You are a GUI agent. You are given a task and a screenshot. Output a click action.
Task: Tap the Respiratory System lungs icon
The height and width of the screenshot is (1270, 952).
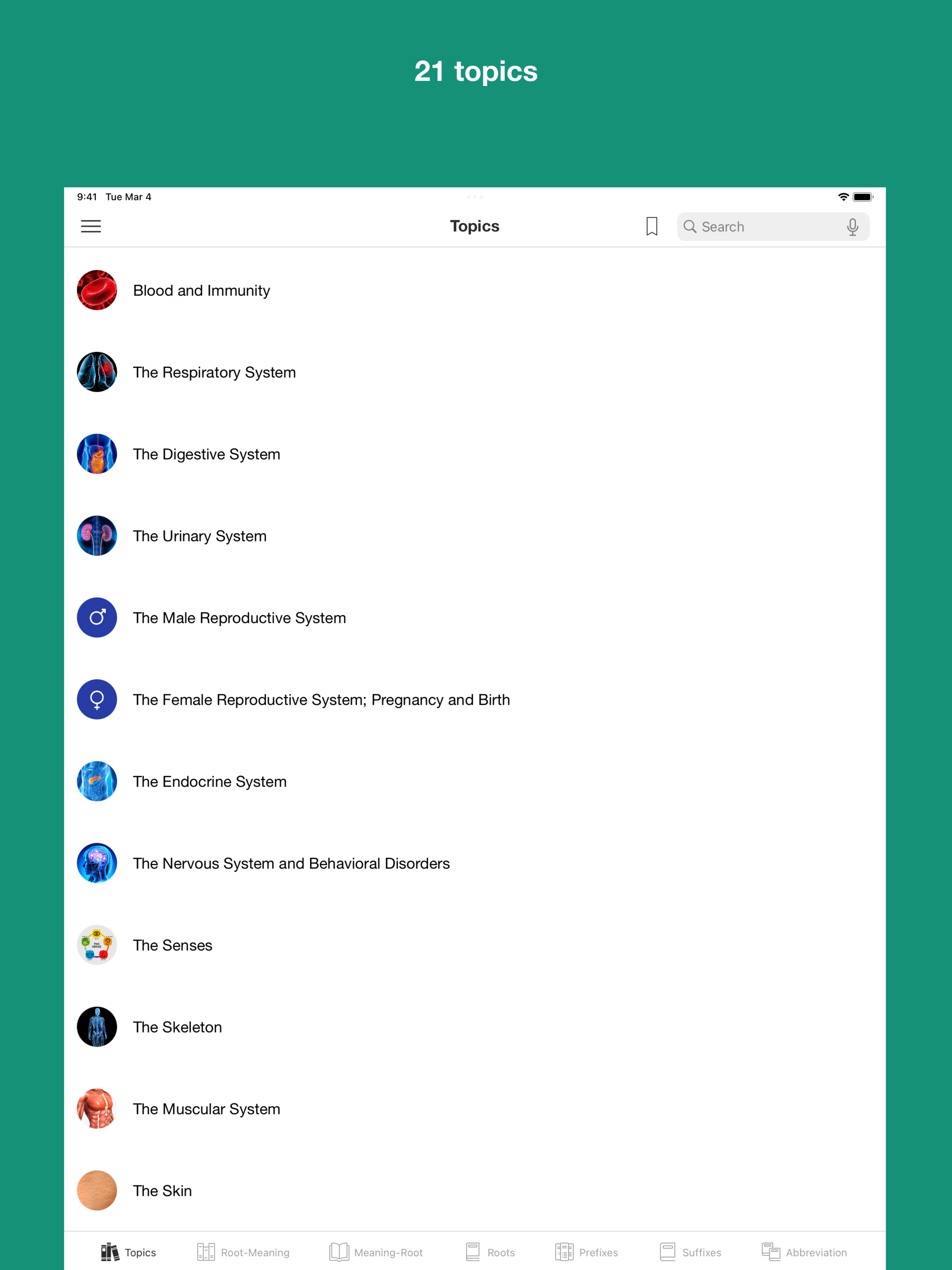coord(97,372)
